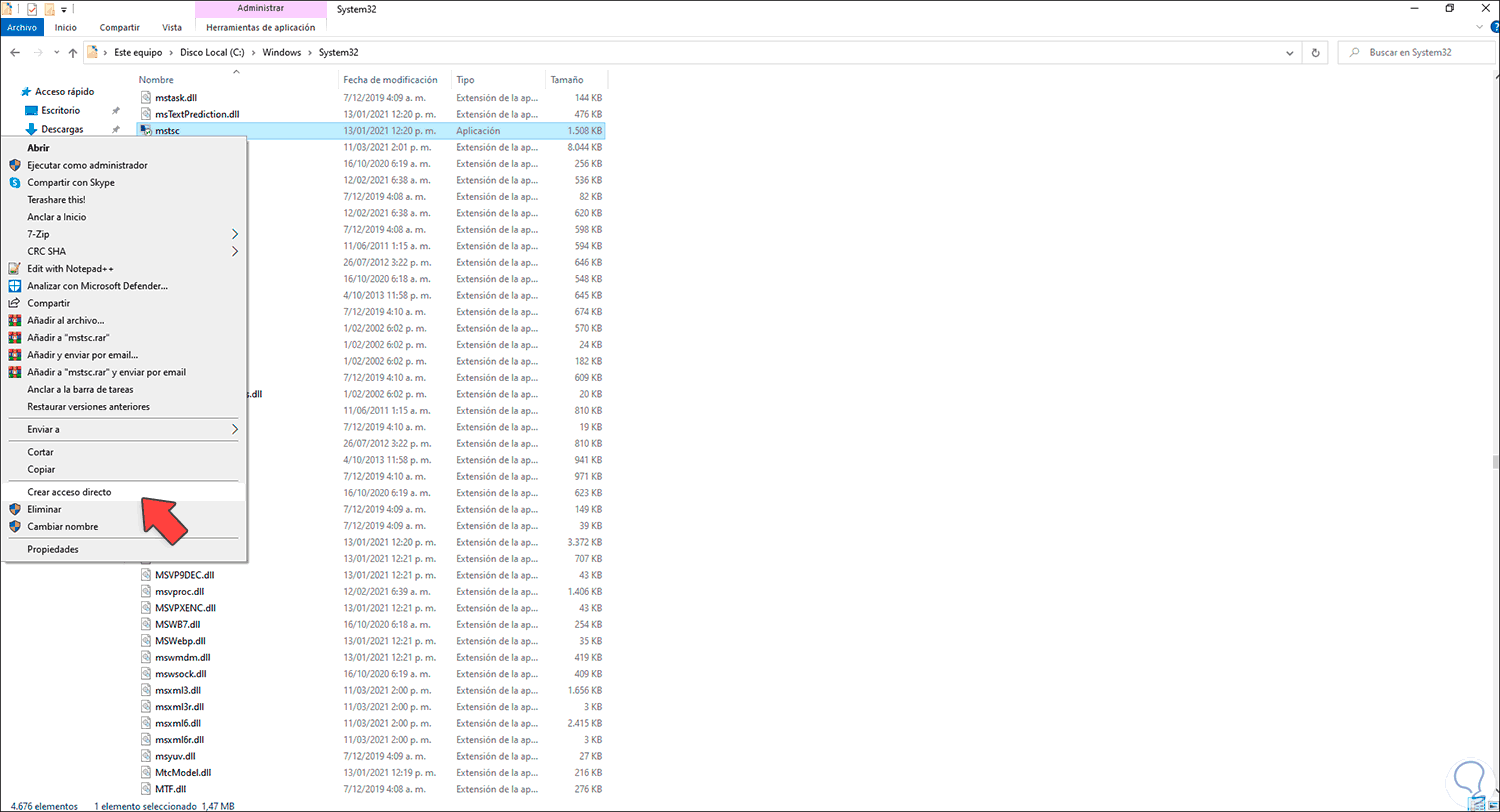Click the share icon beside Compartir in the context menu

click(15, 303)
